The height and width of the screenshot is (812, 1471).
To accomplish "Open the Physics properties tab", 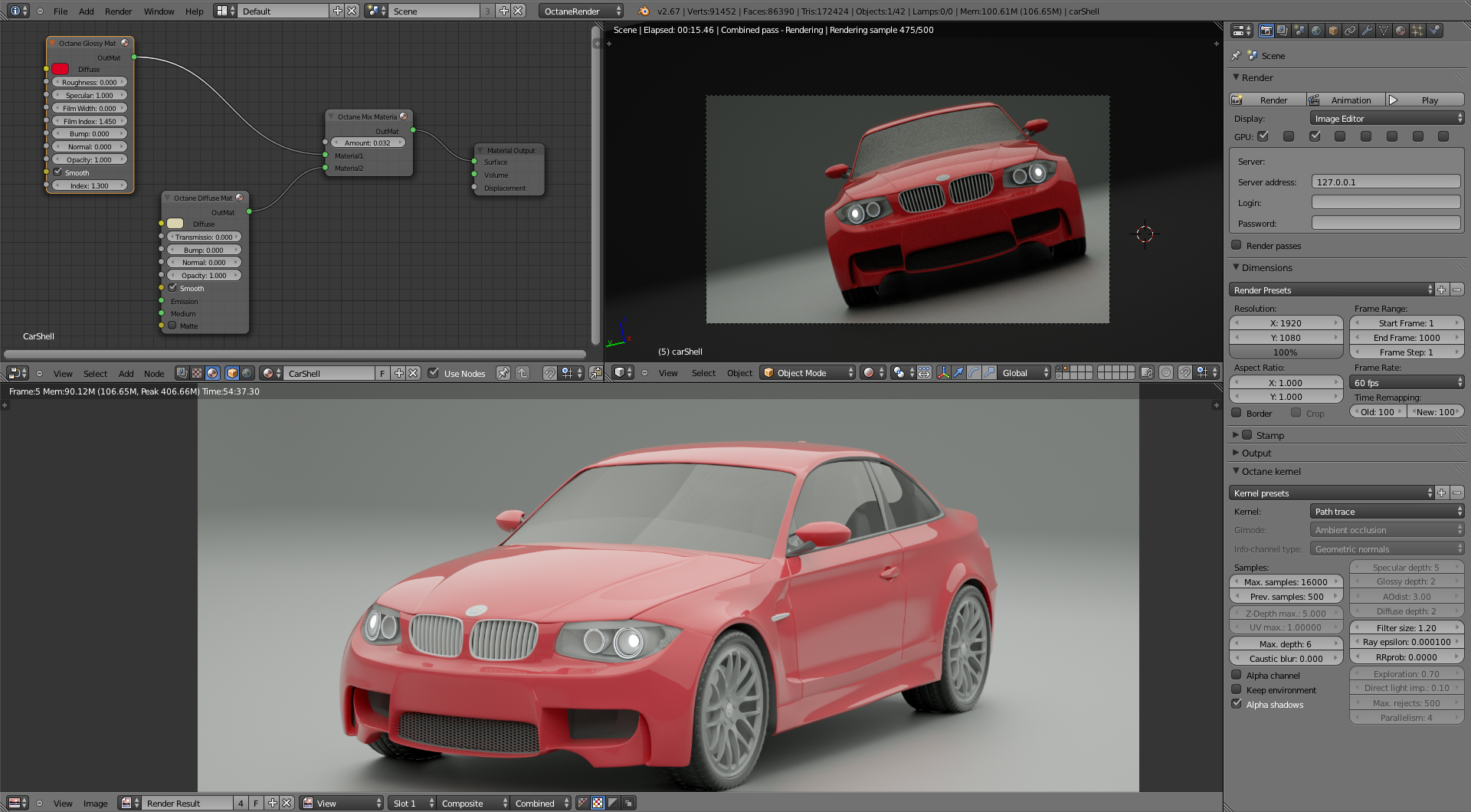I will pos(1434,31).
